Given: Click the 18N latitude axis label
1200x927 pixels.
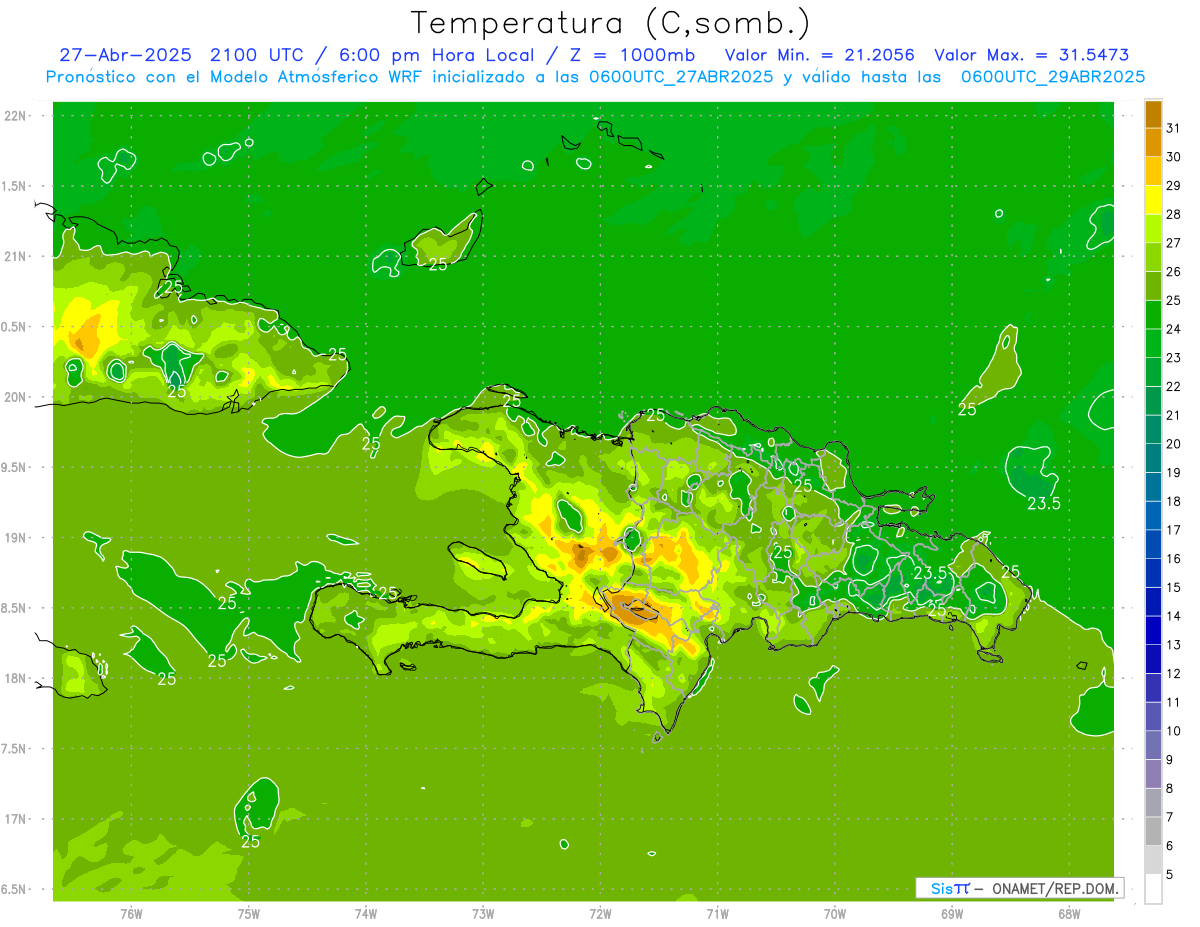Looking at the screenshot, I should (15, 679).
